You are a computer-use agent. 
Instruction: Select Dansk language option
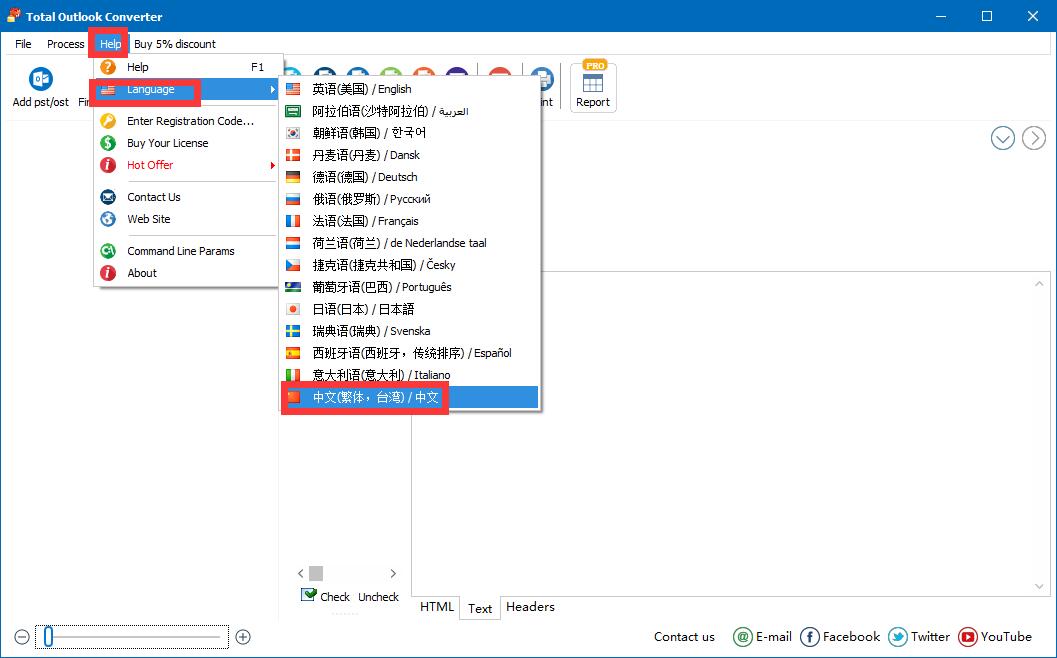tap(410, 155)
